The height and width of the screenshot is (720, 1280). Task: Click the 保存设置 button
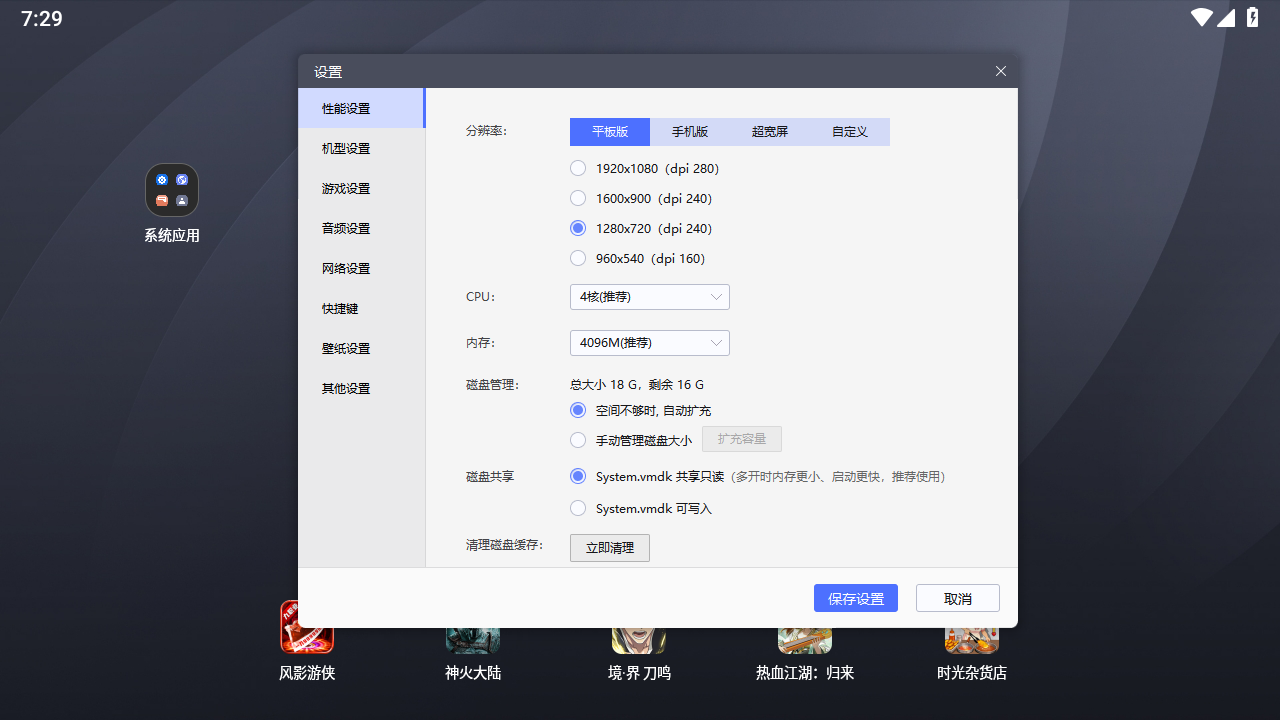point(856,598)
